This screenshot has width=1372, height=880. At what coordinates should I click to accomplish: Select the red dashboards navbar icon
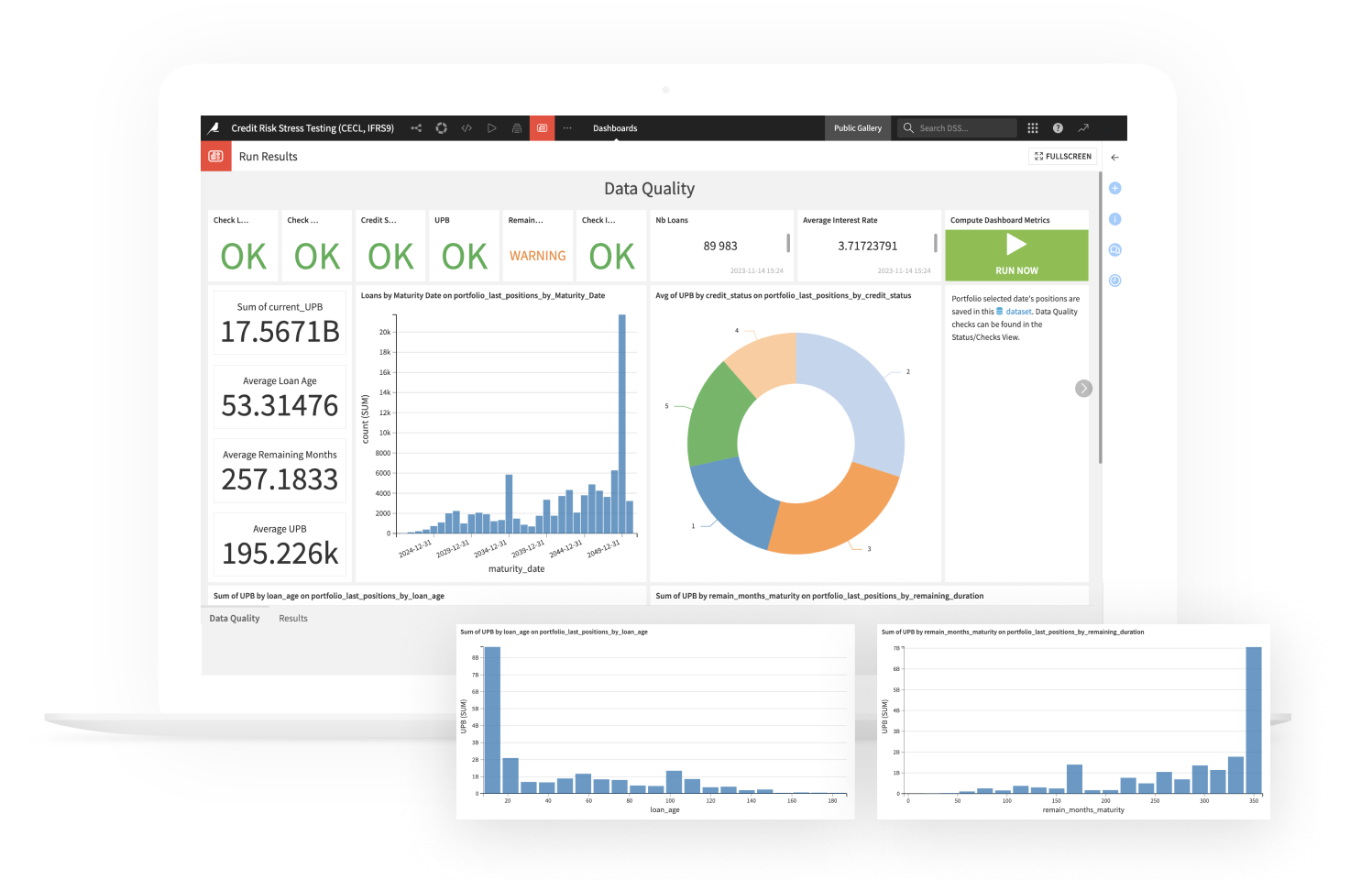(x=543, y=128)
